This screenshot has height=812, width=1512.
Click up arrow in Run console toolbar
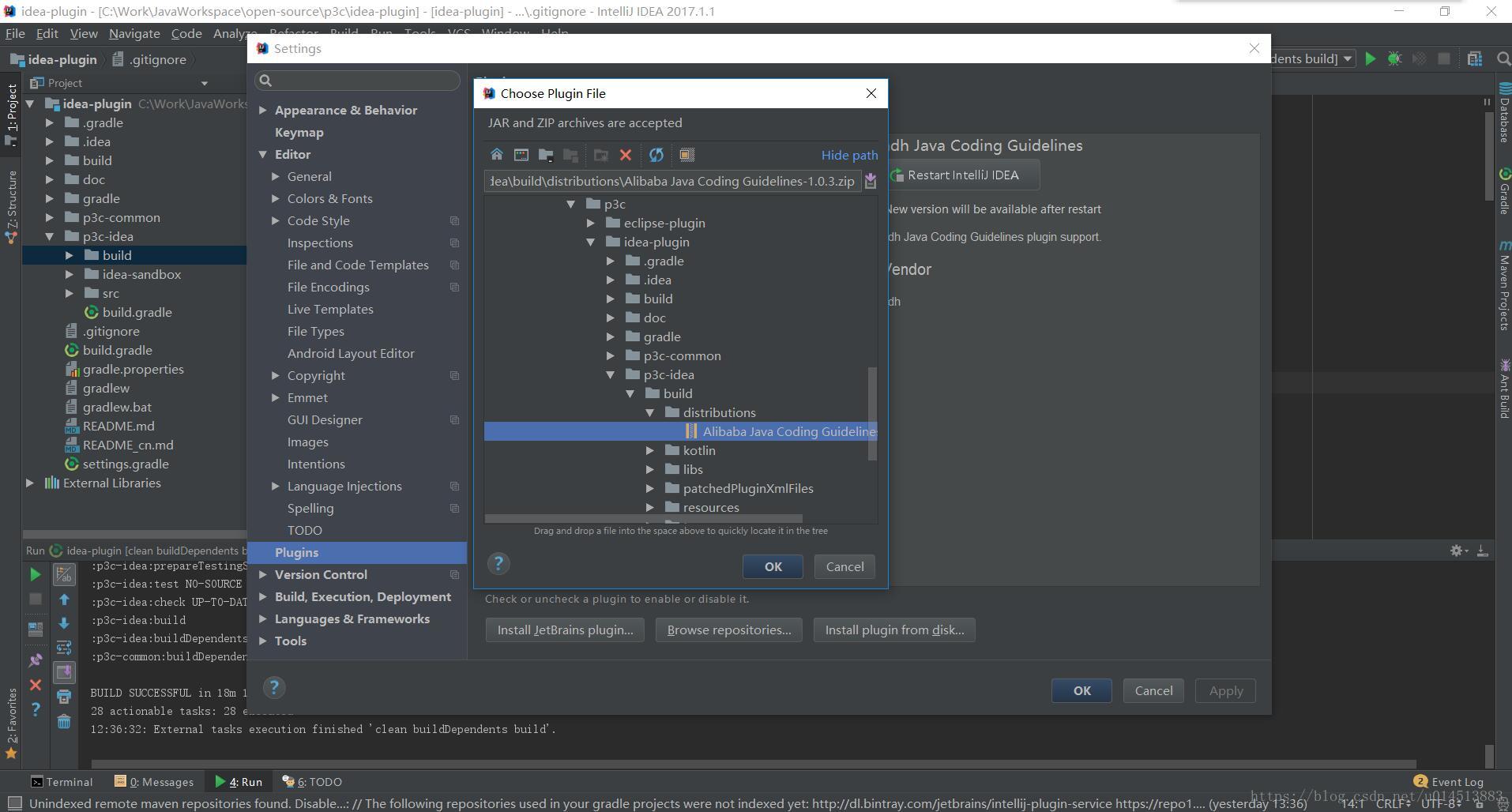tap(64, 600)
